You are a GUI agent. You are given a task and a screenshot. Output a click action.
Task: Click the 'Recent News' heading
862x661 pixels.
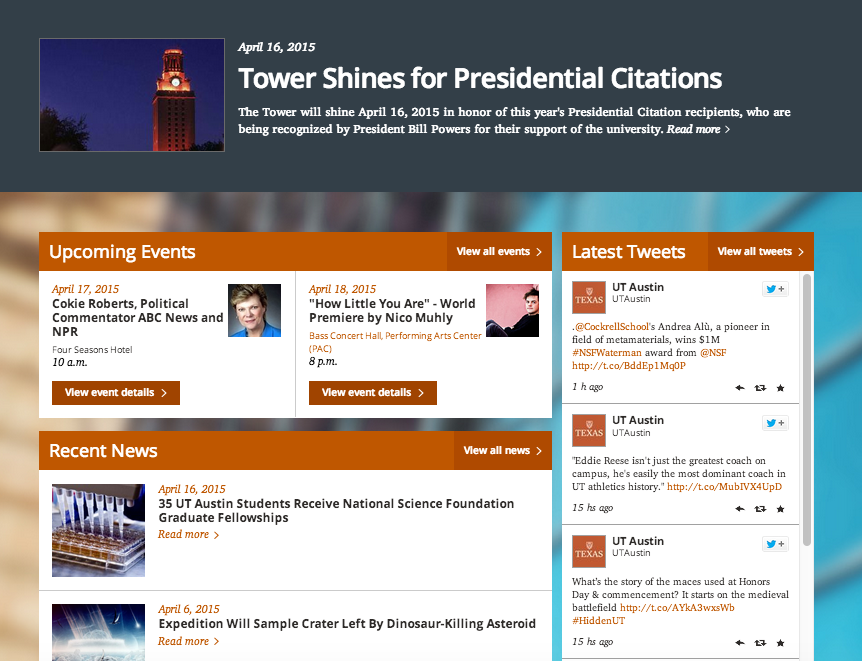[x=103, y=451]
